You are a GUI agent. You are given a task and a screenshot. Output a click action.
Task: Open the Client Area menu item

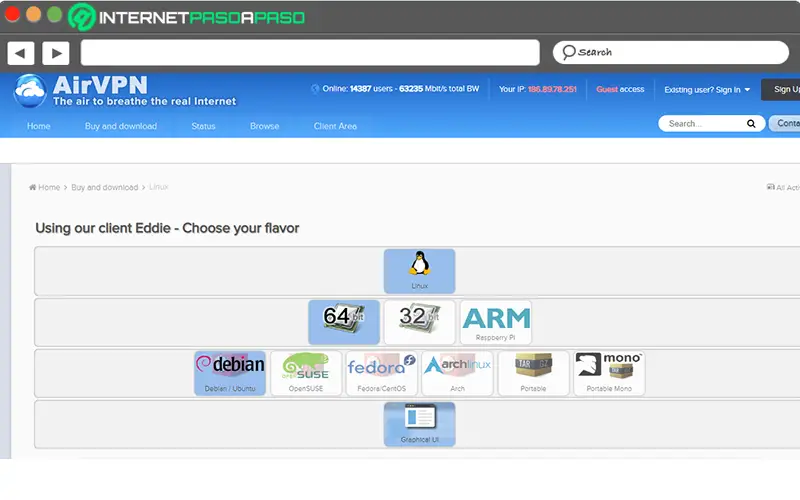point(335,126)
